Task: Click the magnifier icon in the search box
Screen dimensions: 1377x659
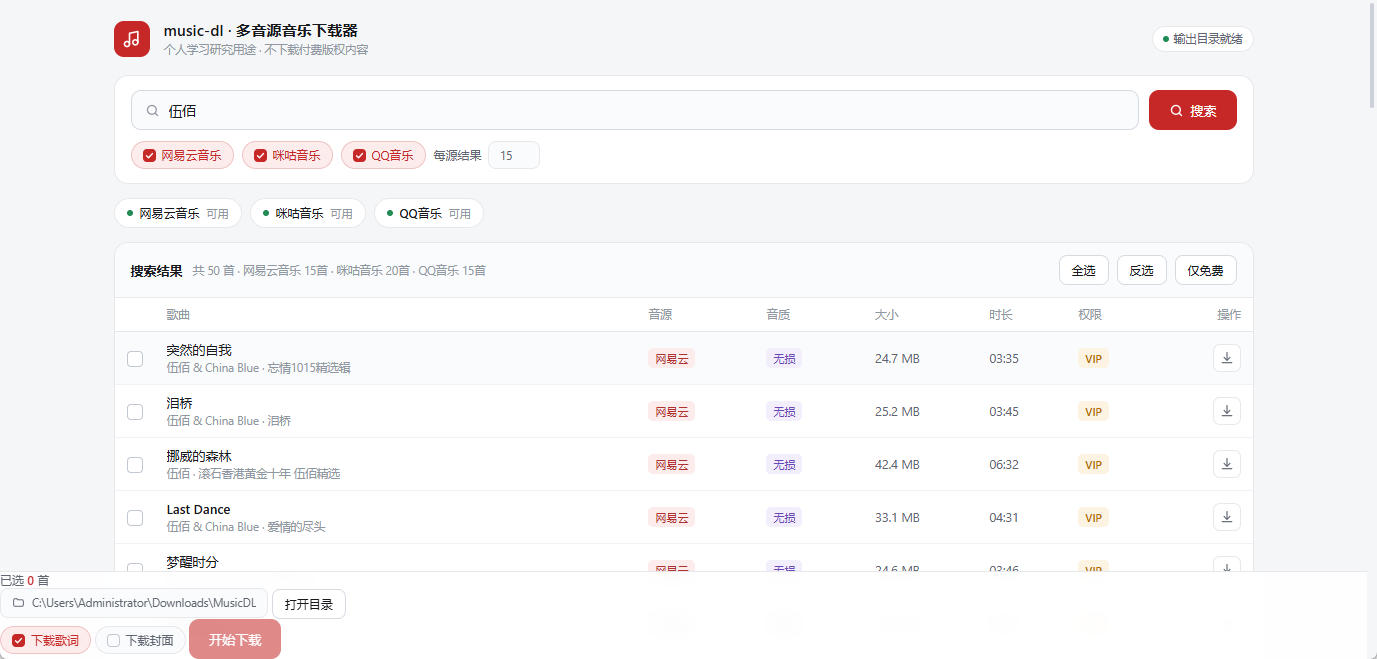Action: pos(153,111)
